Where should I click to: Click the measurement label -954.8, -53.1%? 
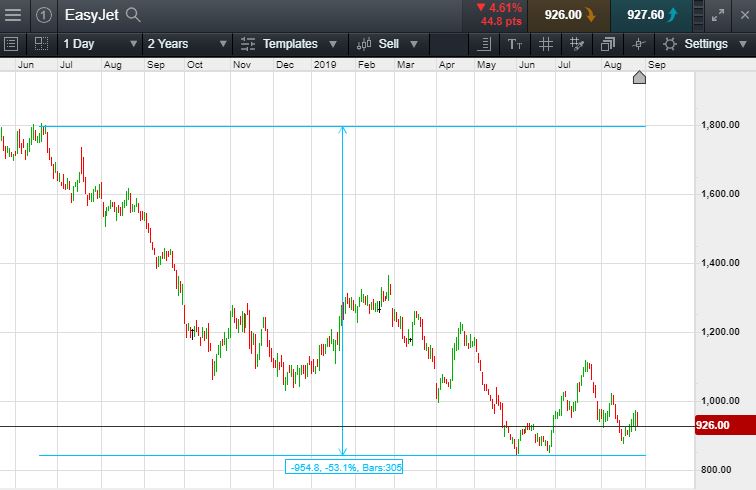(x=344, y=467)
